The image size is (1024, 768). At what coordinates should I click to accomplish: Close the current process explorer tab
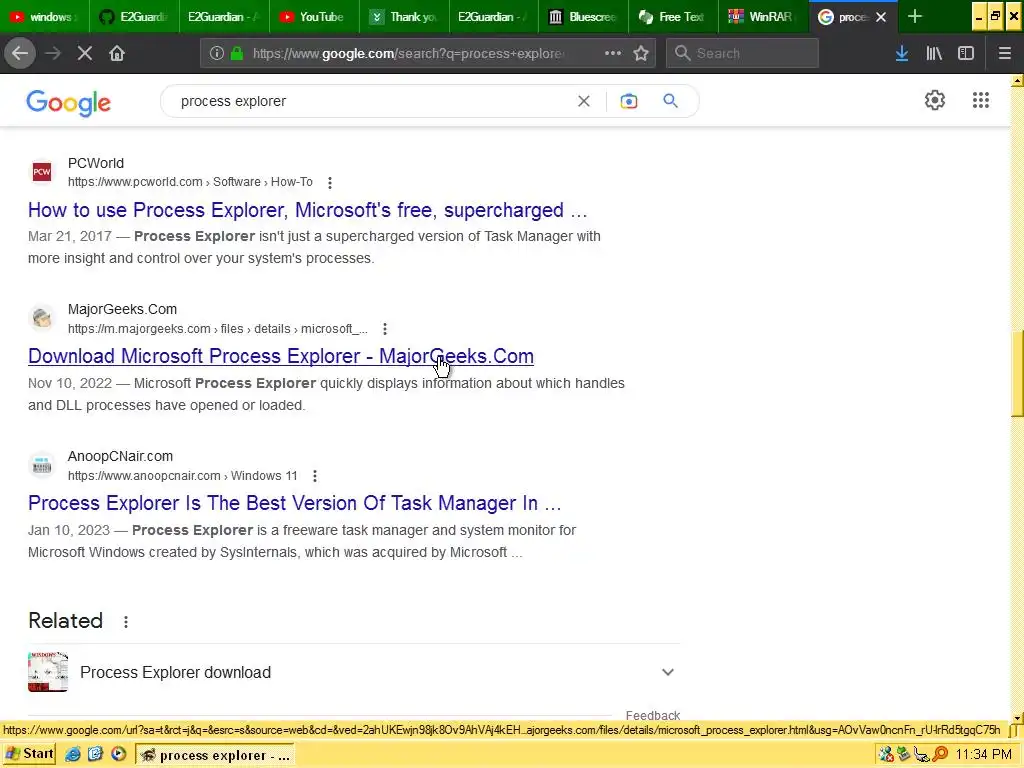click(x=881, y=17)
